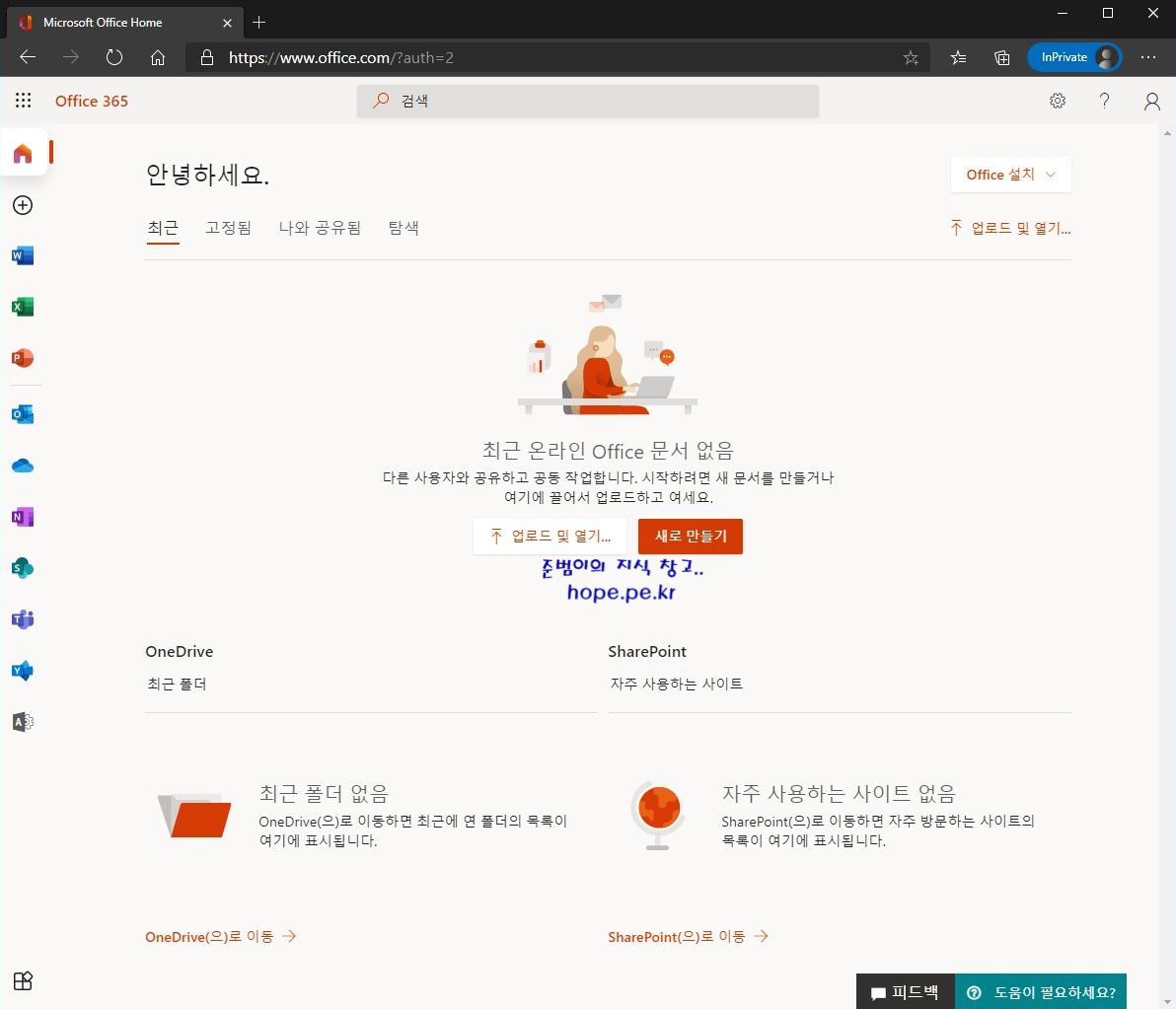Select the 나와 공유됨 tab

[x=321, y=228]
